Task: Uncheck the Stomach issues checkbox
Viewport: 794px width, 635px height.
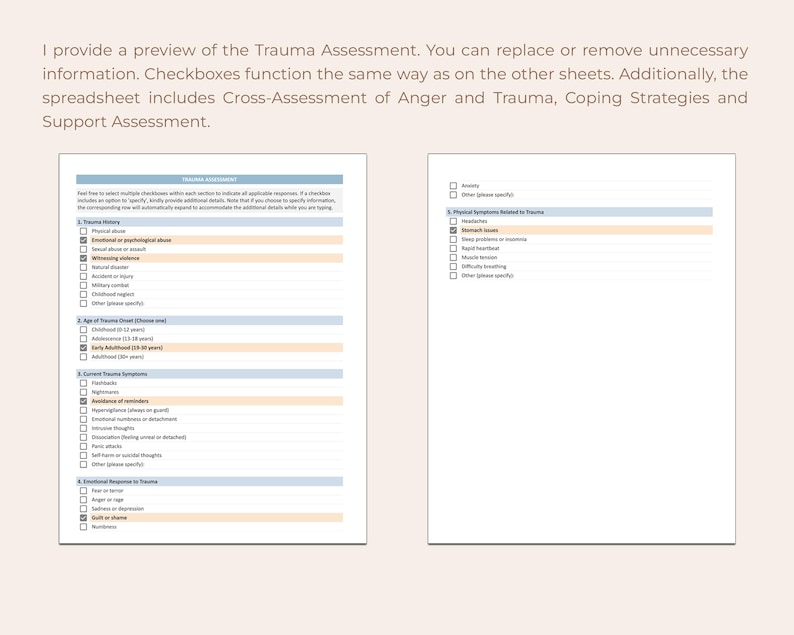Action: [453, 230]
